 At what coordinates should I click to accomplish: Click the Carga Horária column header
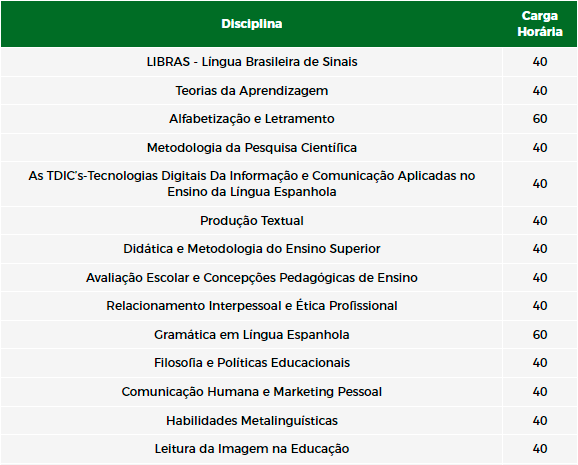tap(540, 24)
